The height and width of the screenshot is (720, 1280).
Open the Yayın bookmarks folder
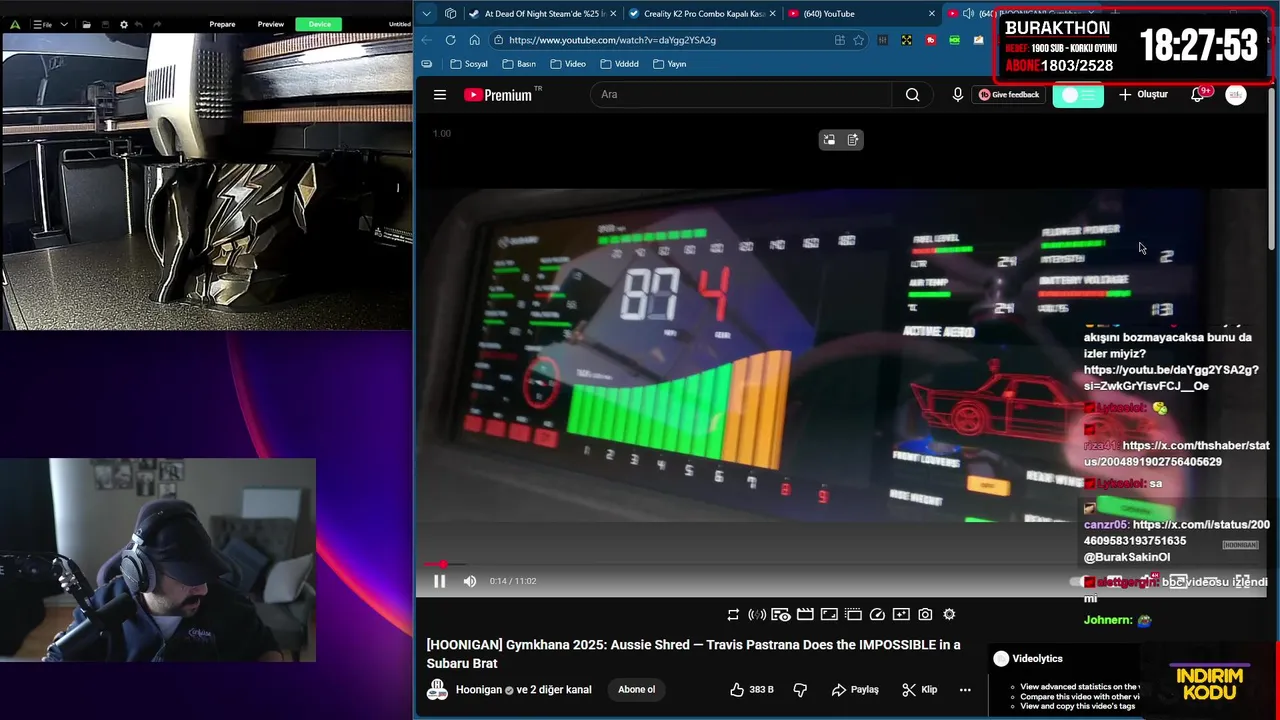669,64
